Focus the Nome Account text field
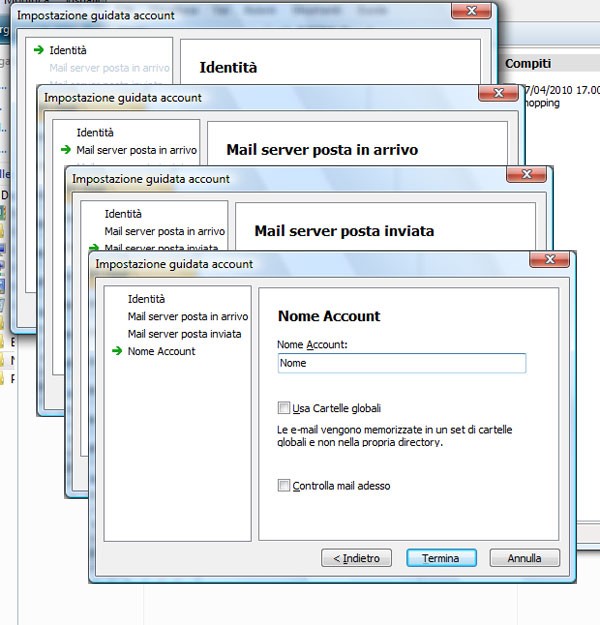Image resolution: width=600 pixels, height=625 pixels. [401, 364]
